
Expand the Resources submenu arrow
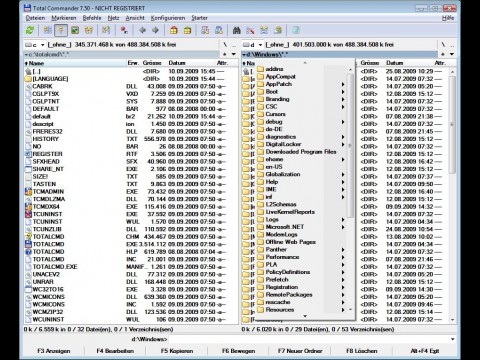point(342,310)
